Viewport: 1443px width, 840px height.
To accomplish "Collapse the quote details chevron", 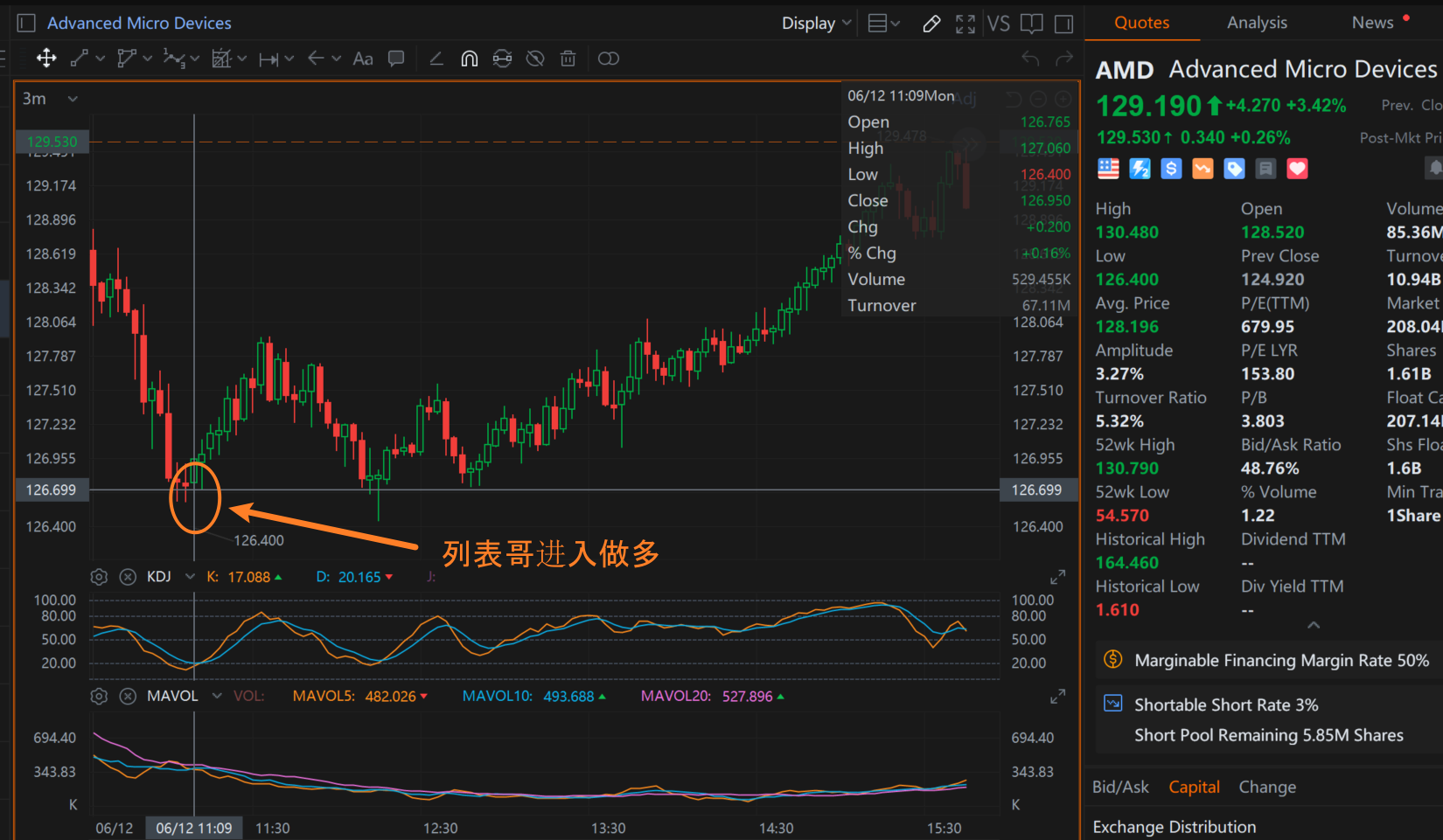I will coord(1314,625).
